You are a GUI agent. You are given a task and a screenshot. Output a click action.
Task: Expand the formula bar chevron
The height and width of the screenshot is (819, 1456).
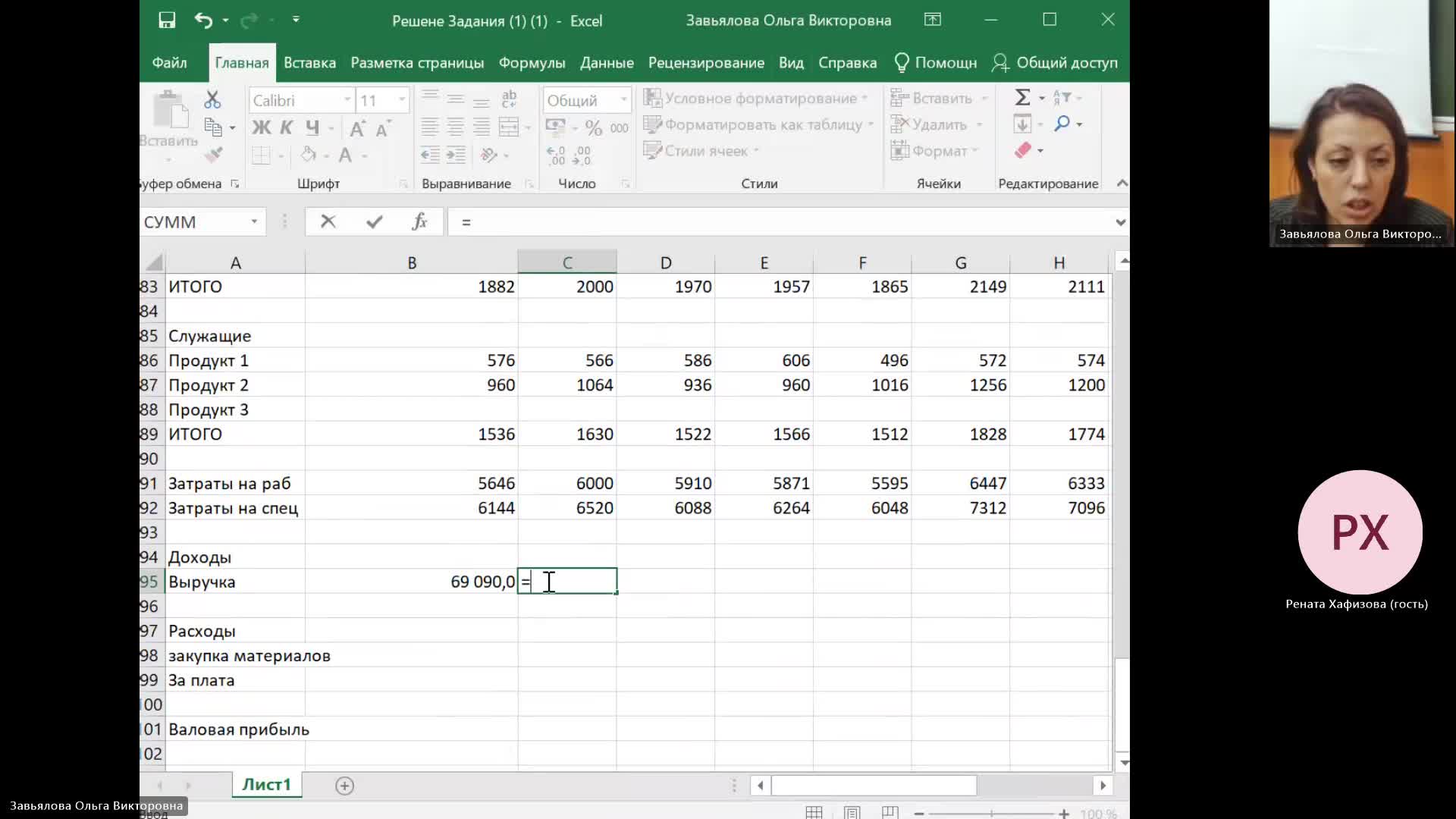(1120, 222)
